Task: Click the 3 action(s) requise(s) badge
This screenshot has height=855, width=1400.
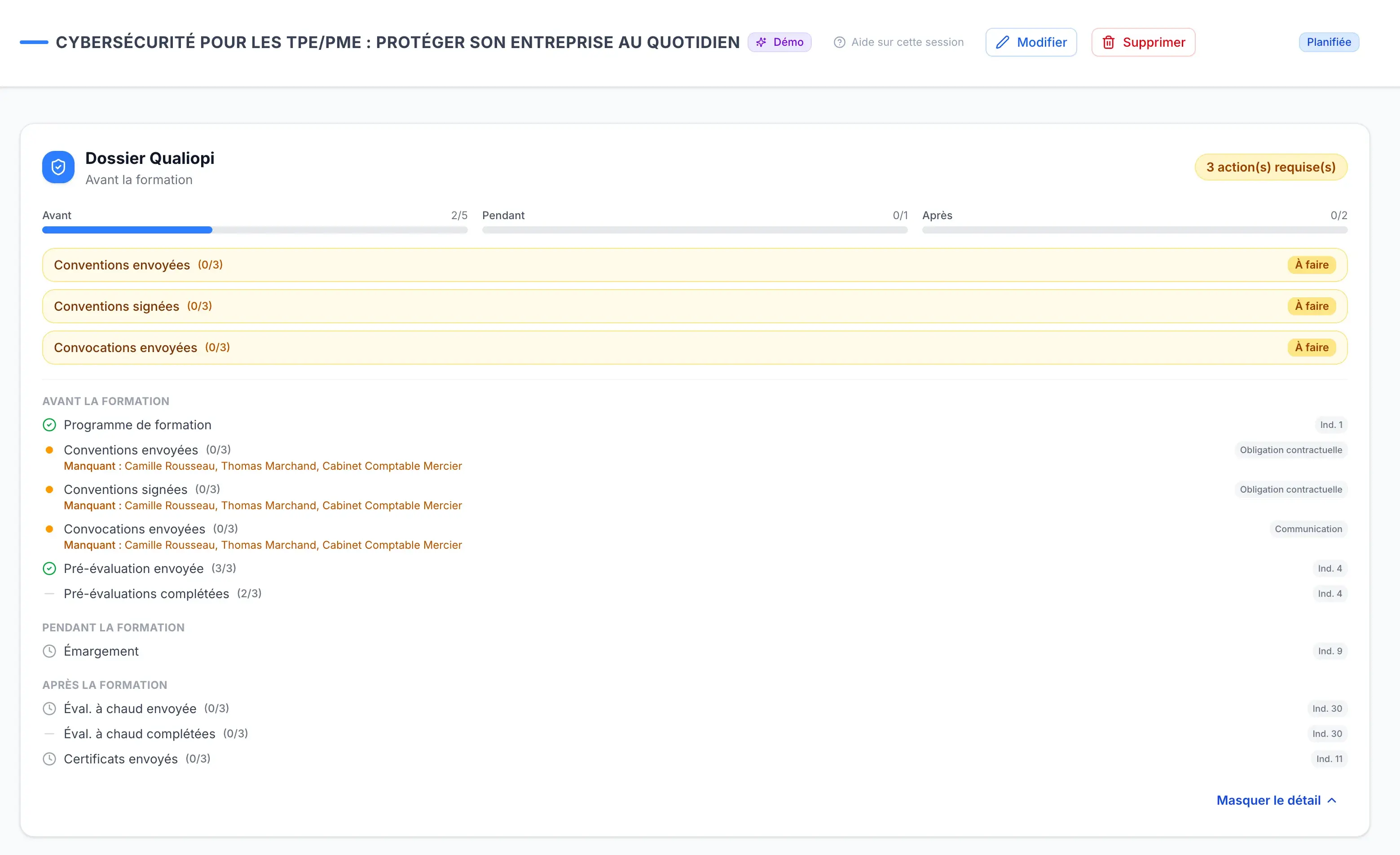Action: (1271, 167)
